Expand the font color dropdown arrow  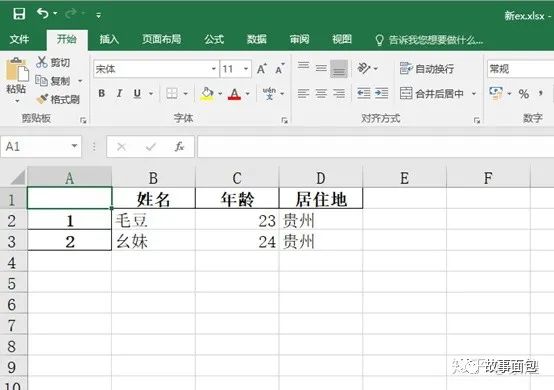pos(248,94)
